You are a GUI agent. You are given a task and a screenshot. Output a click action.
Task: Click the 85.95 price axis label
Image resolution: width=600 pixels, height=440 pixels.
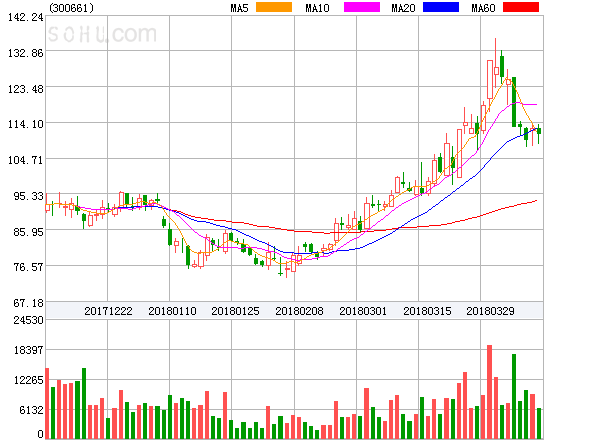click(x=29, y=231)
